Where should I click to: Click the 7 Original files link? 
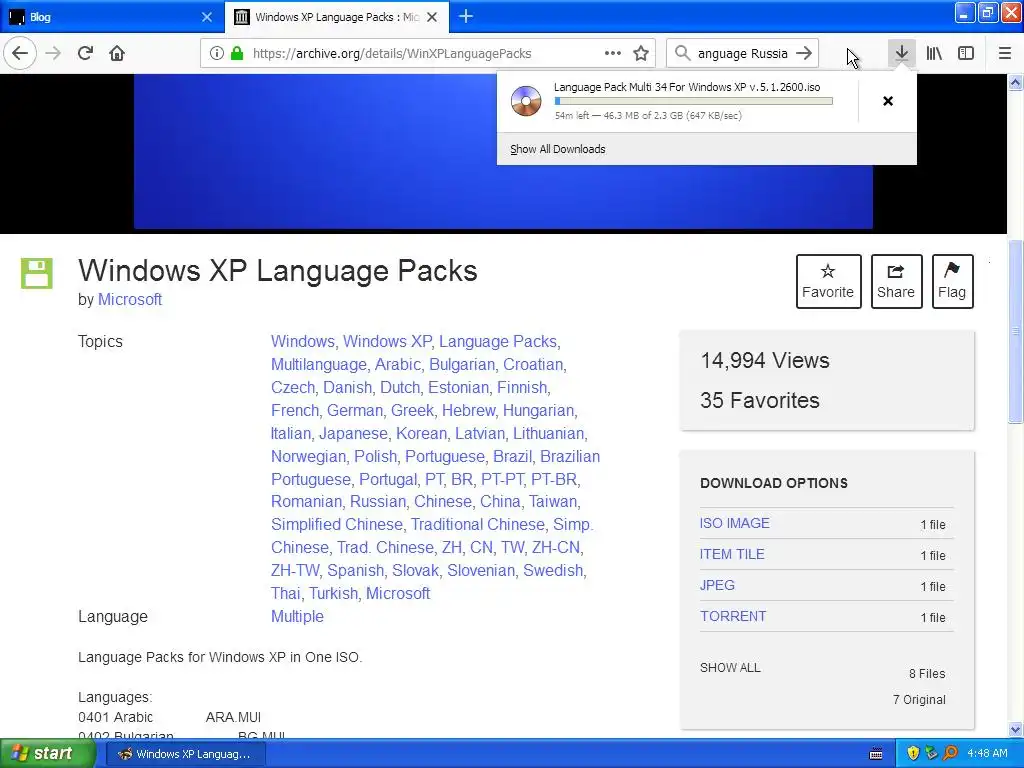click(x=919, y=699)
